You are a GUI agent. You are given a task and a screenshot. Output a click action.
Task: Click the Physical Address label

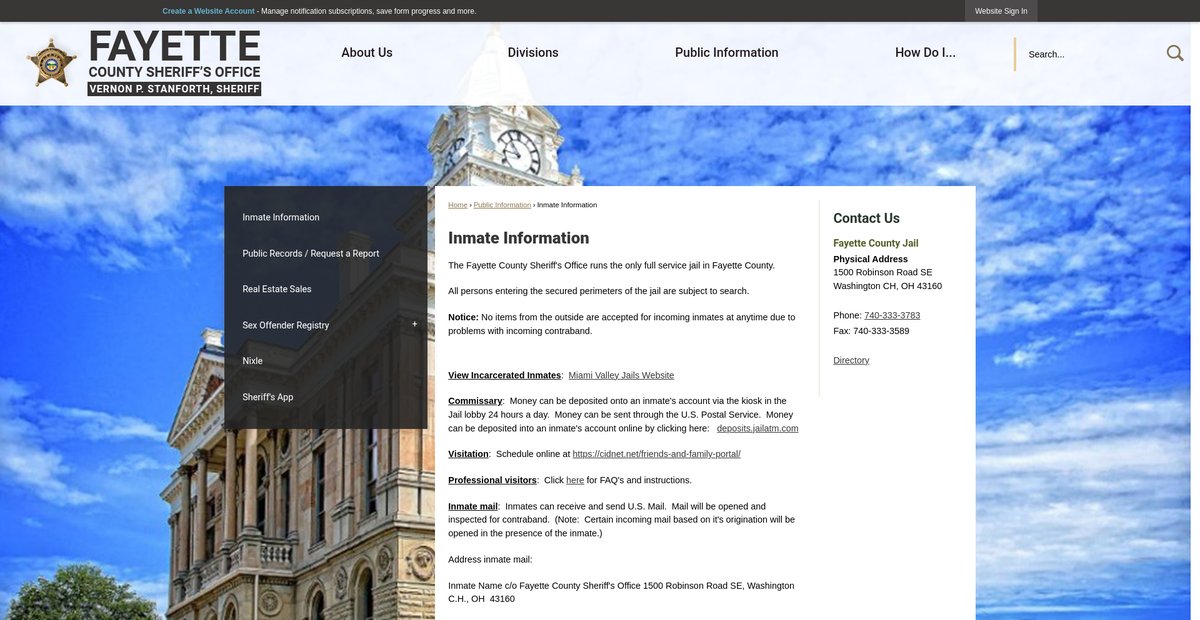tap(870, 259)
